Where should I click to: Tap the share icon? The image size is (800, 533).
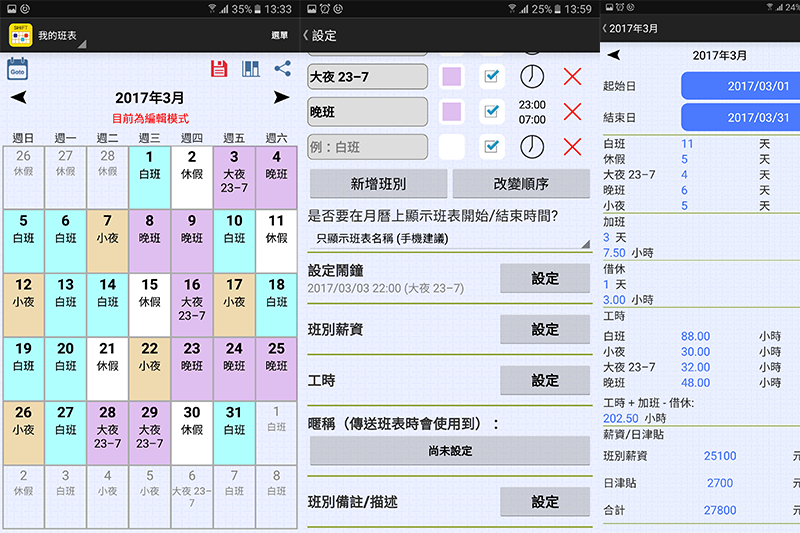[x=282, y=69]
